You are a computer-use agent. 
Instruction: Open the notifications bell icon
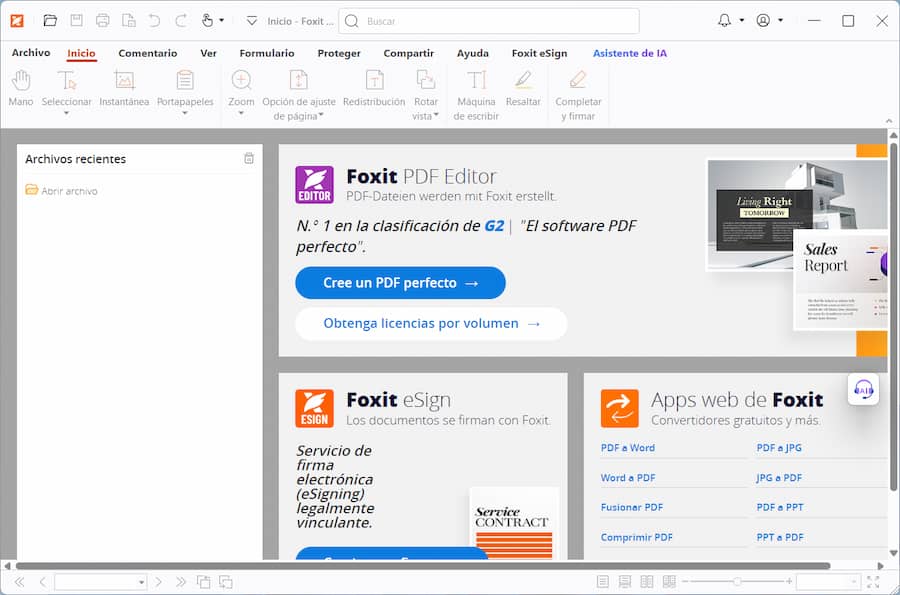[x=724, y=21]
